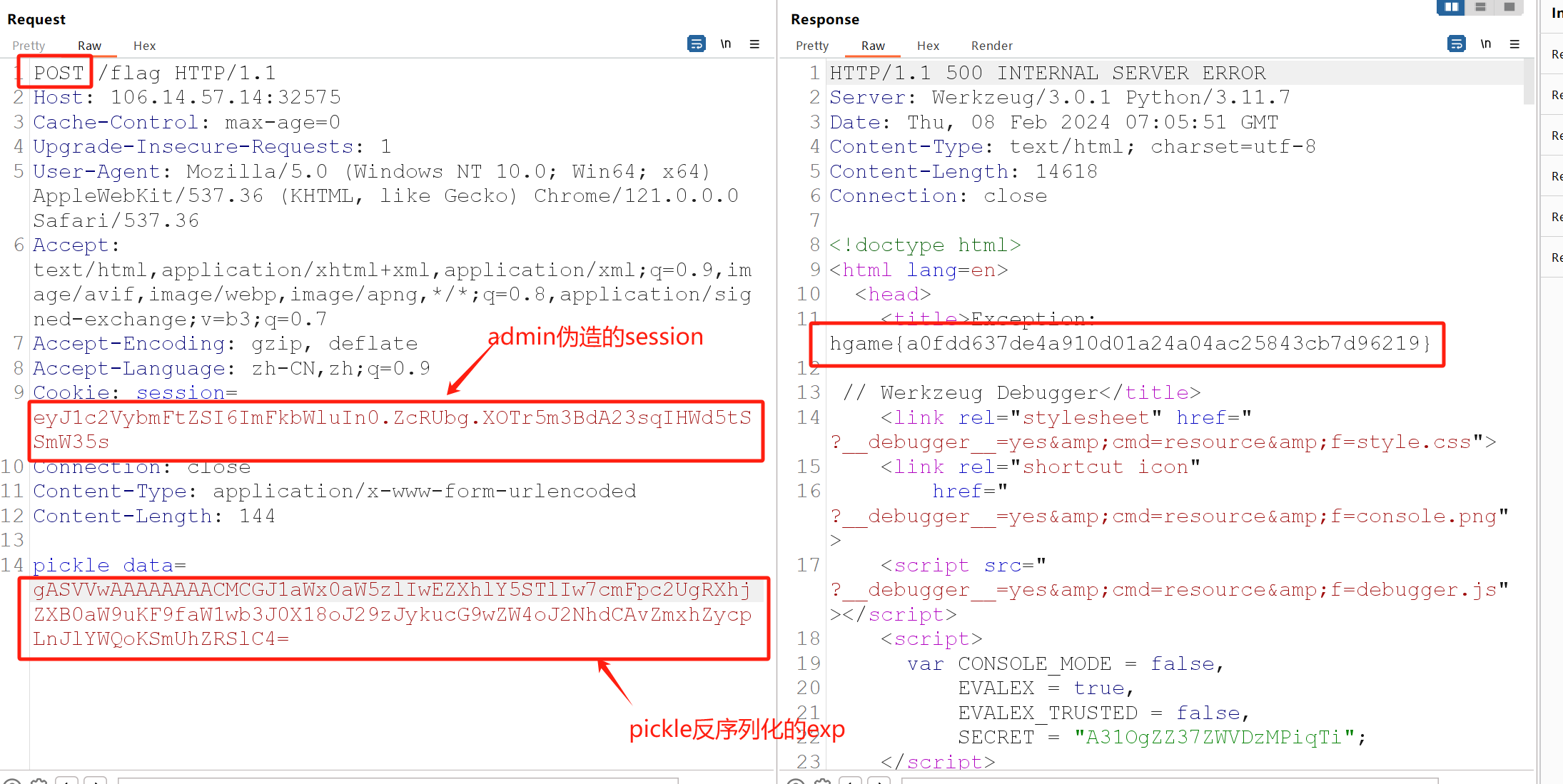The height and width of the screenshot is (784, 1563).
Task: Toggle word wrap in Request panel
Action: pyautogui.click(x=696, y=44)
